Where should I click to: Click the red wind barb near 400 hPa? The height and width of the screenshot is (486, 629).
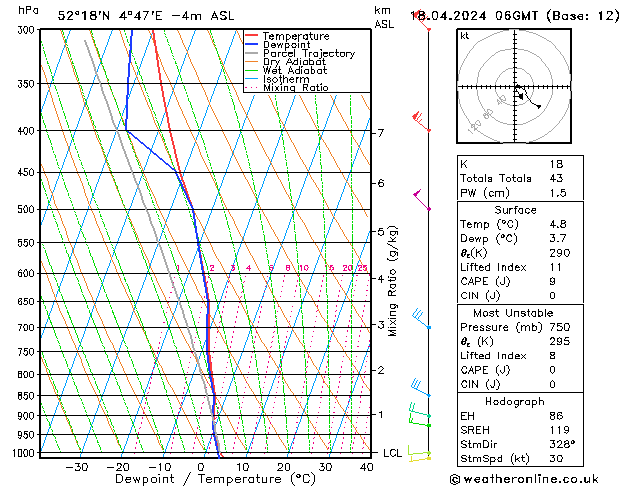[x=421, y=122]
